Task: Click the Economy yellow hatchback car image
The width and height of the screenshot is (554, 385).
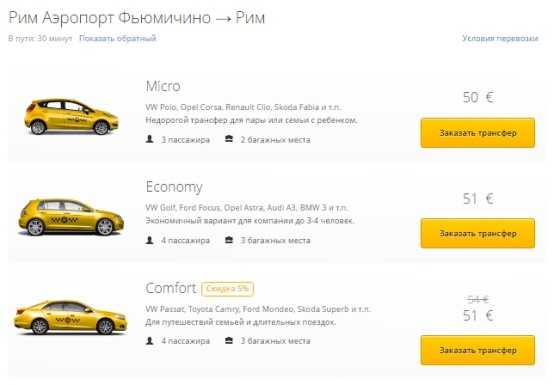Action: click(x=71, y=217)
